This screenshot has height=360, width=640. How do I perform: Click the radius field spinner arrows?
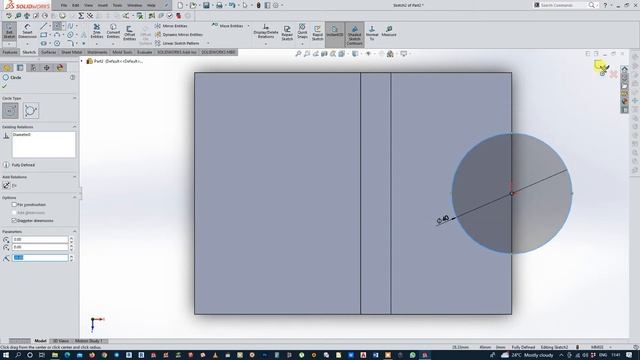point(72,258)
